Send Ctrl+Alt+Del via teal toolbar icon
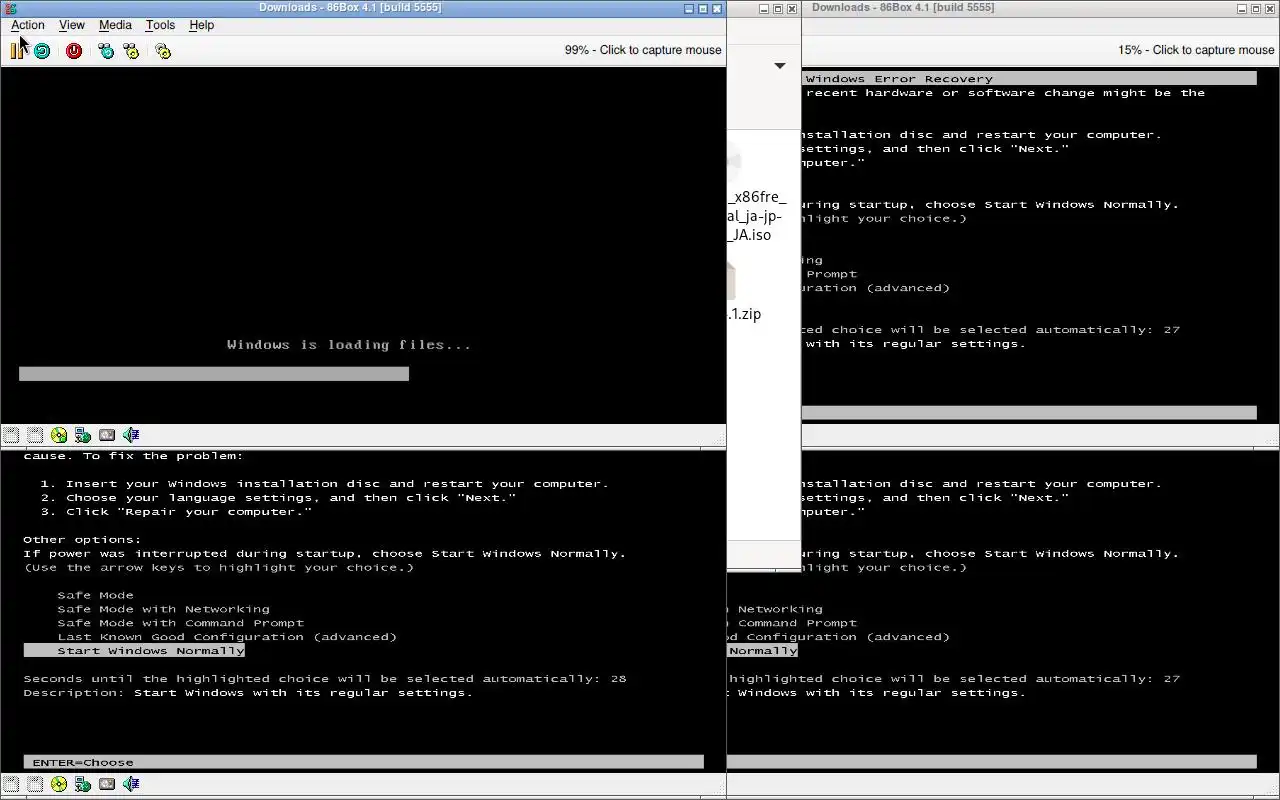1280x800 pixels. click(x=106, y=50)
